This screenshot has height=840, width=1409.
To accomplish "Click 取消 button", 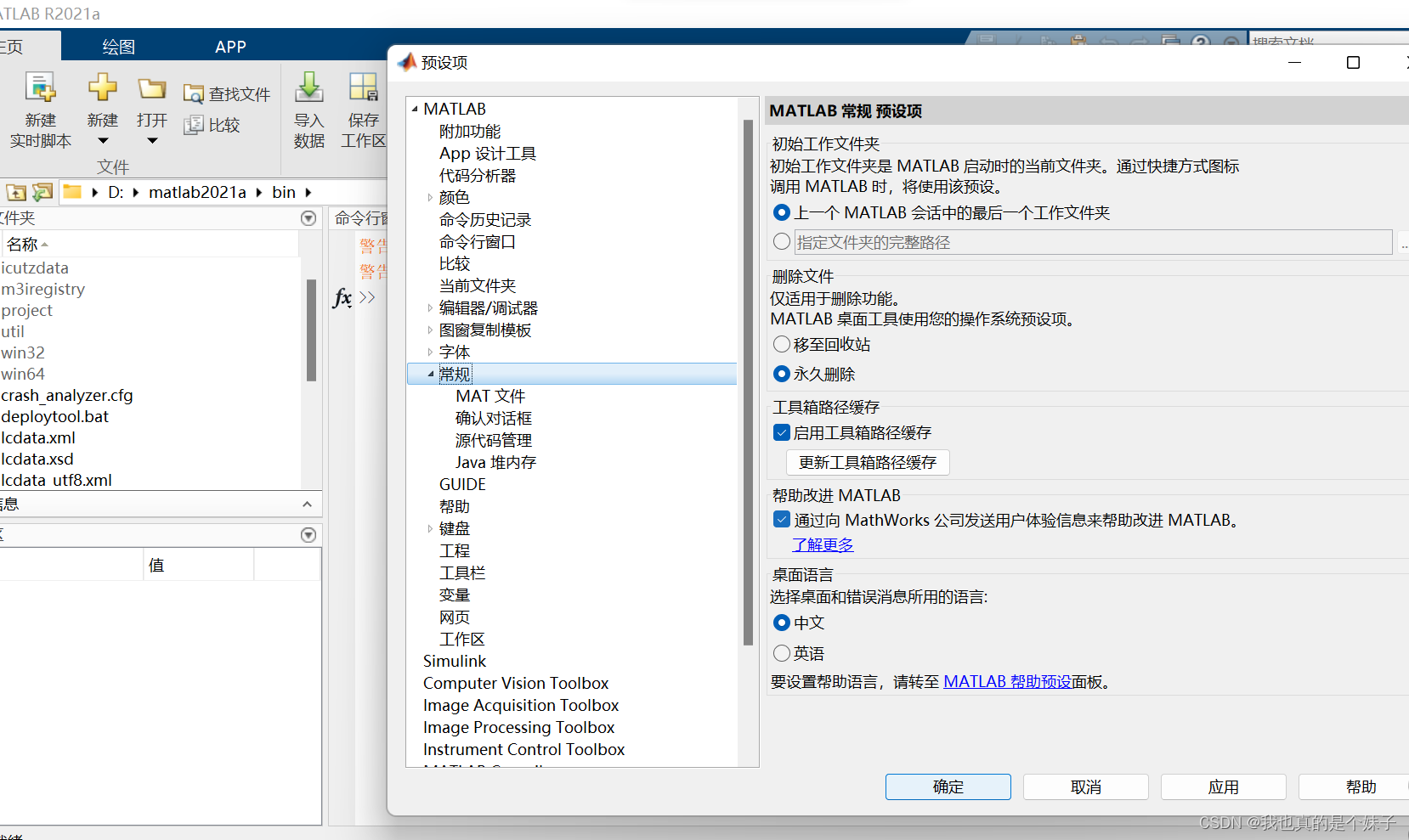I will click(1086, 786).
